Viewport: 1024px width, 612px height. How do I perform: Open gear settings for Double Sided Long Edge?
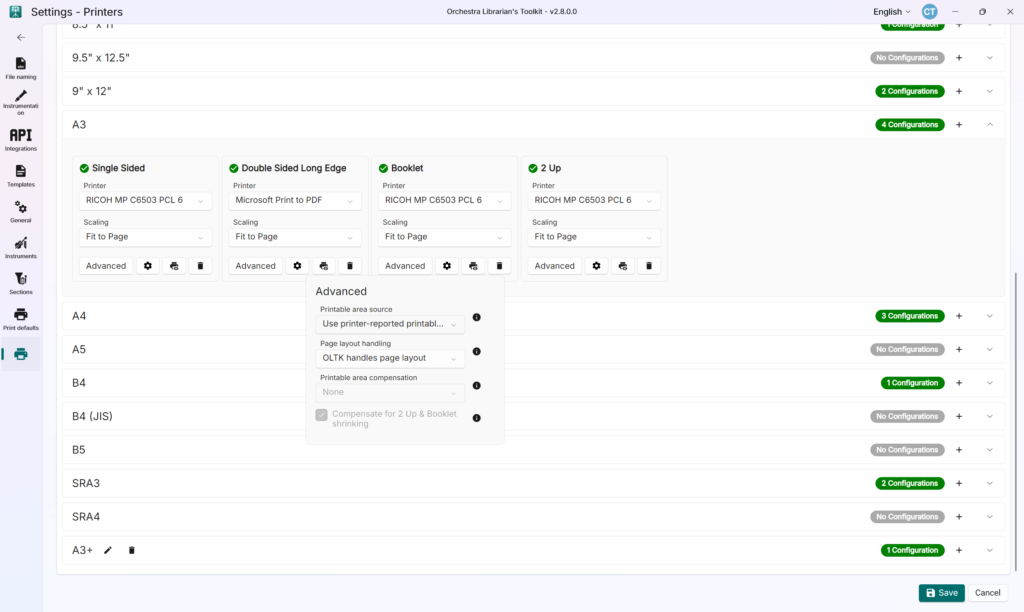[297, 266]
